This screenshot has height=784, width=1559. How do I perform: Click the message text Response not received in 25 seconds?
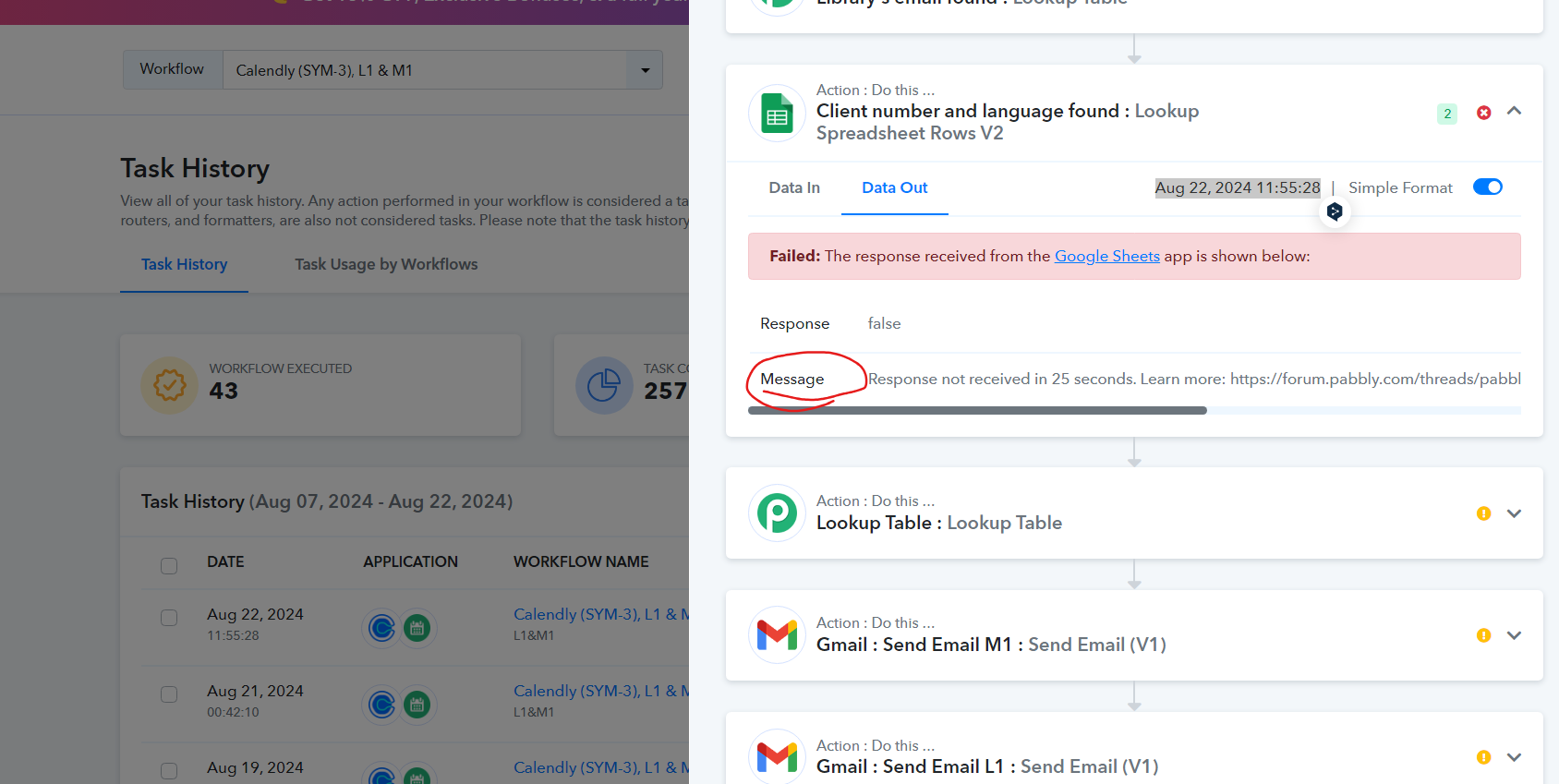[1000, 379]
